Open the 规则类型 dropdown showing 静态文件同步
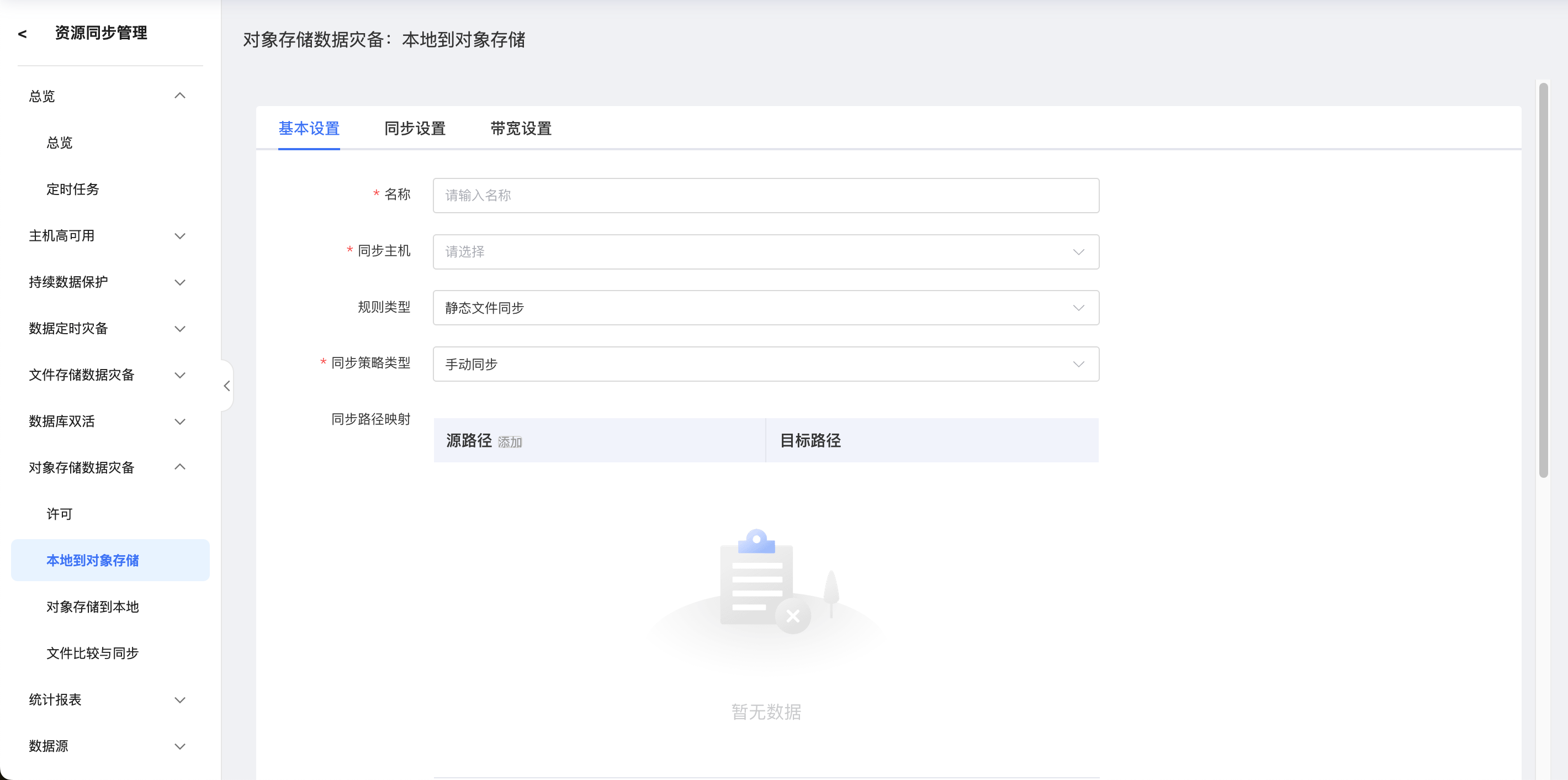Viewport: 1568px width, 780px height. [765, 308]
